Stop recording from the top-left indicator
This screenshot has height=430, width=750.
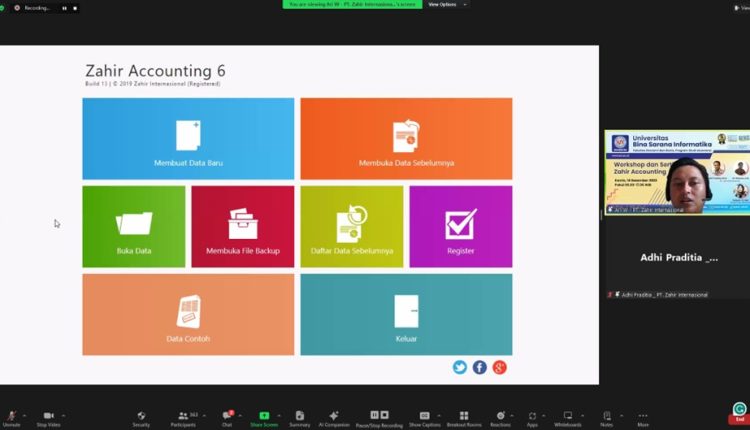(x=75, y=8)
